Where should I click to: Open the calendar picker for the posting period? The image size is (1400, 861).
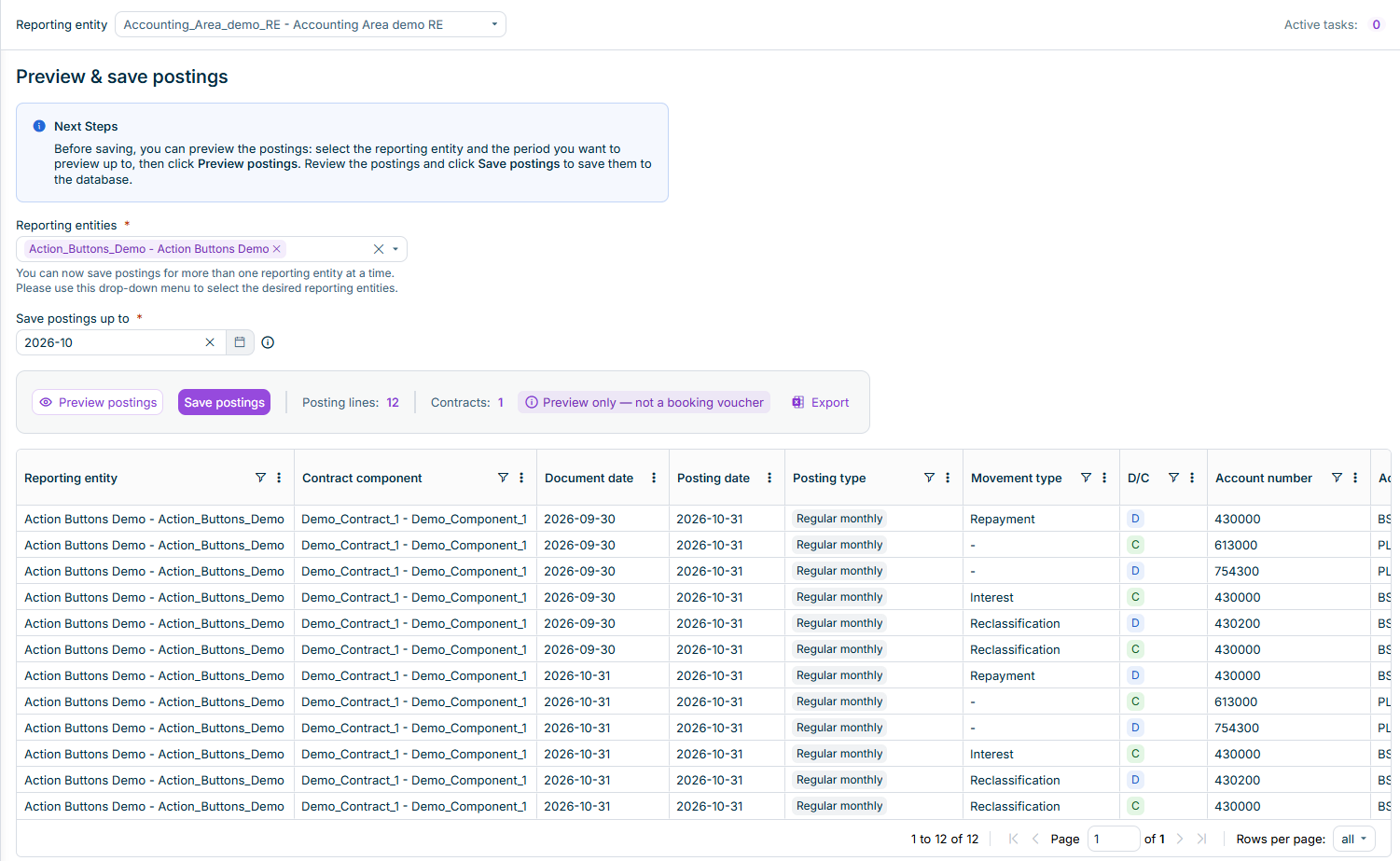[x=240, y=342]
